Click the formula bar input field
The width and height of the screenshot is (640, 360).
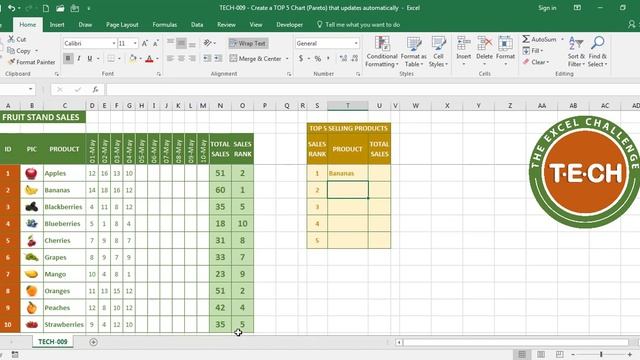tap(372, 89)
